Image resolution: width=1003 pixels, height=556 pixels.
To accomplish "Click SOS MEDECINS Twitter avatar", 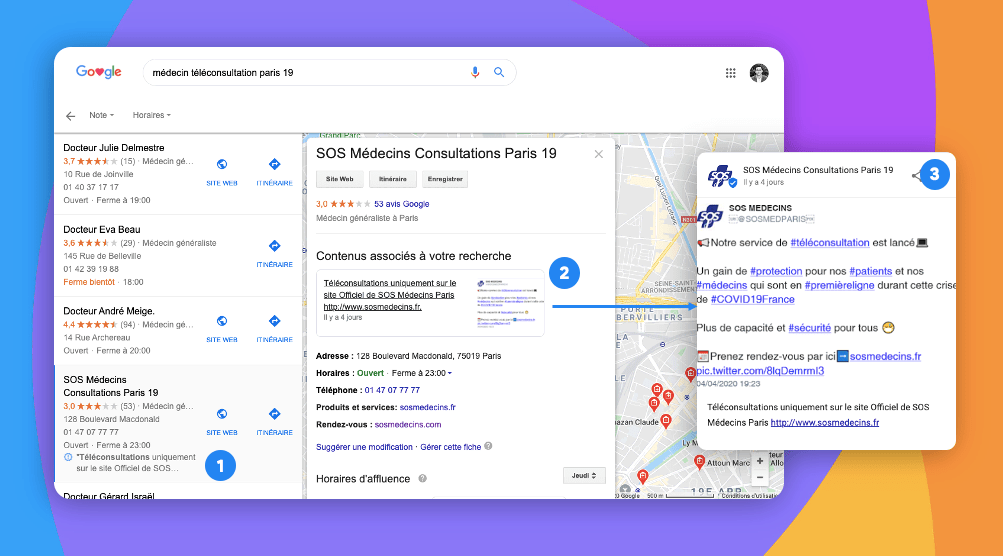I will pos(710,216).
